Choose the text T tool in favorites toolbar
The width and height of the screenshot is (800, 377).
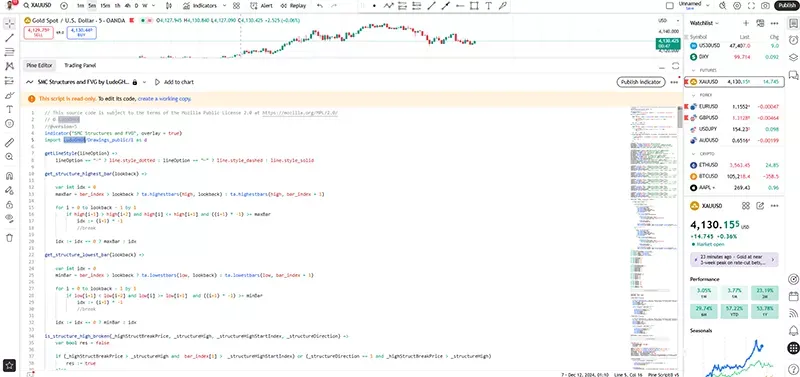click(x=489, y=6)
